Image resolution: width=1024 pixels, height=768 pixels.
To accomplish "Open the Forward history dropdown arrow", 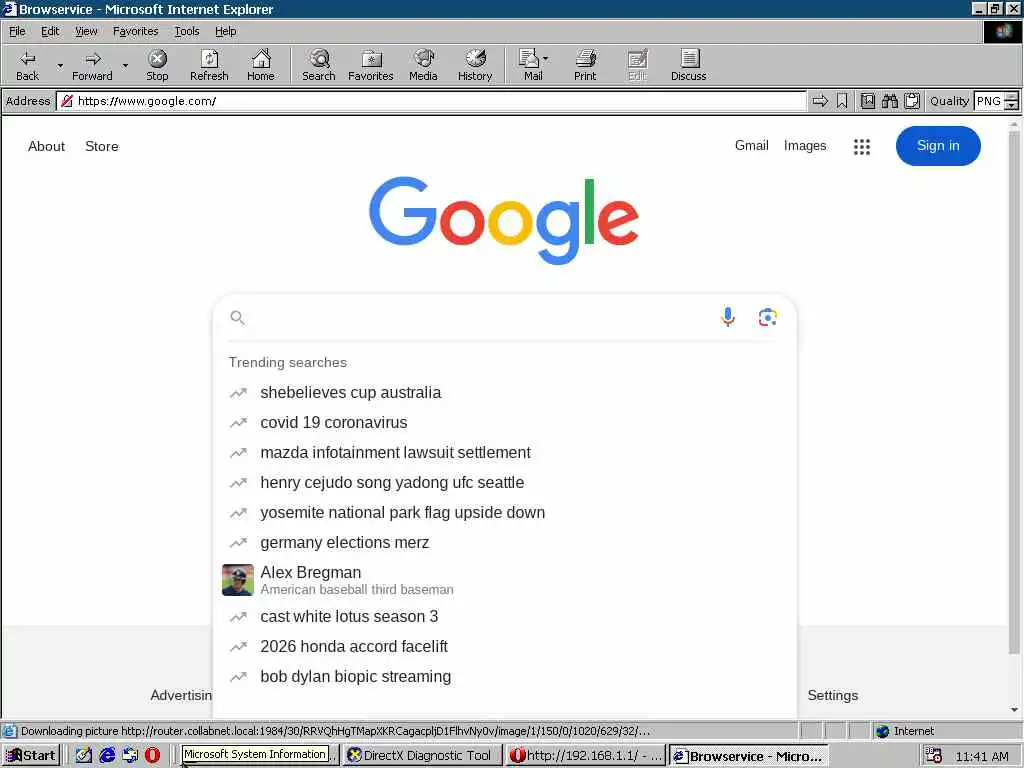I will pos(125,65).
